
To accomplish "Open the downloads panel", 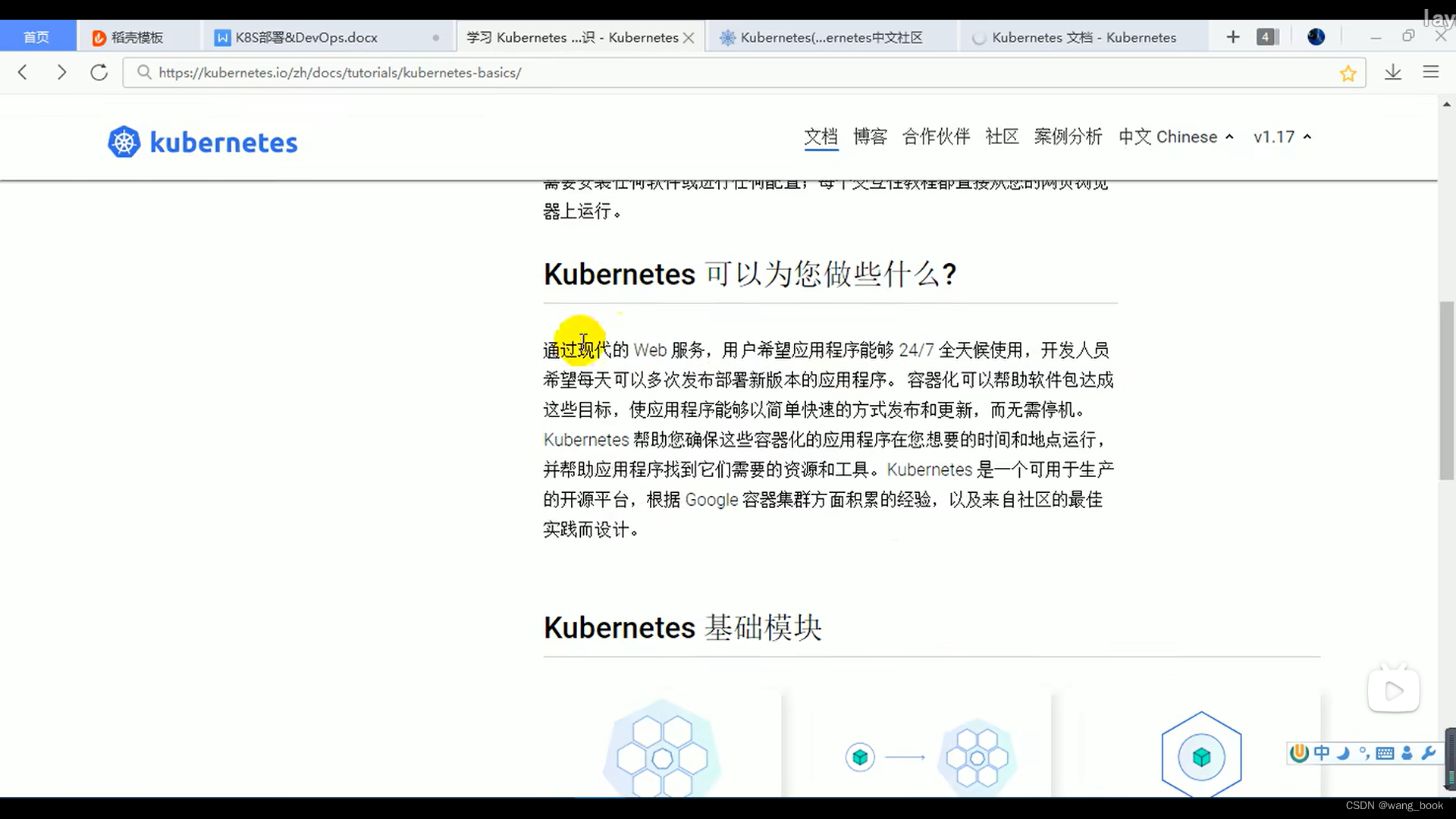I will pos(1393,72).
